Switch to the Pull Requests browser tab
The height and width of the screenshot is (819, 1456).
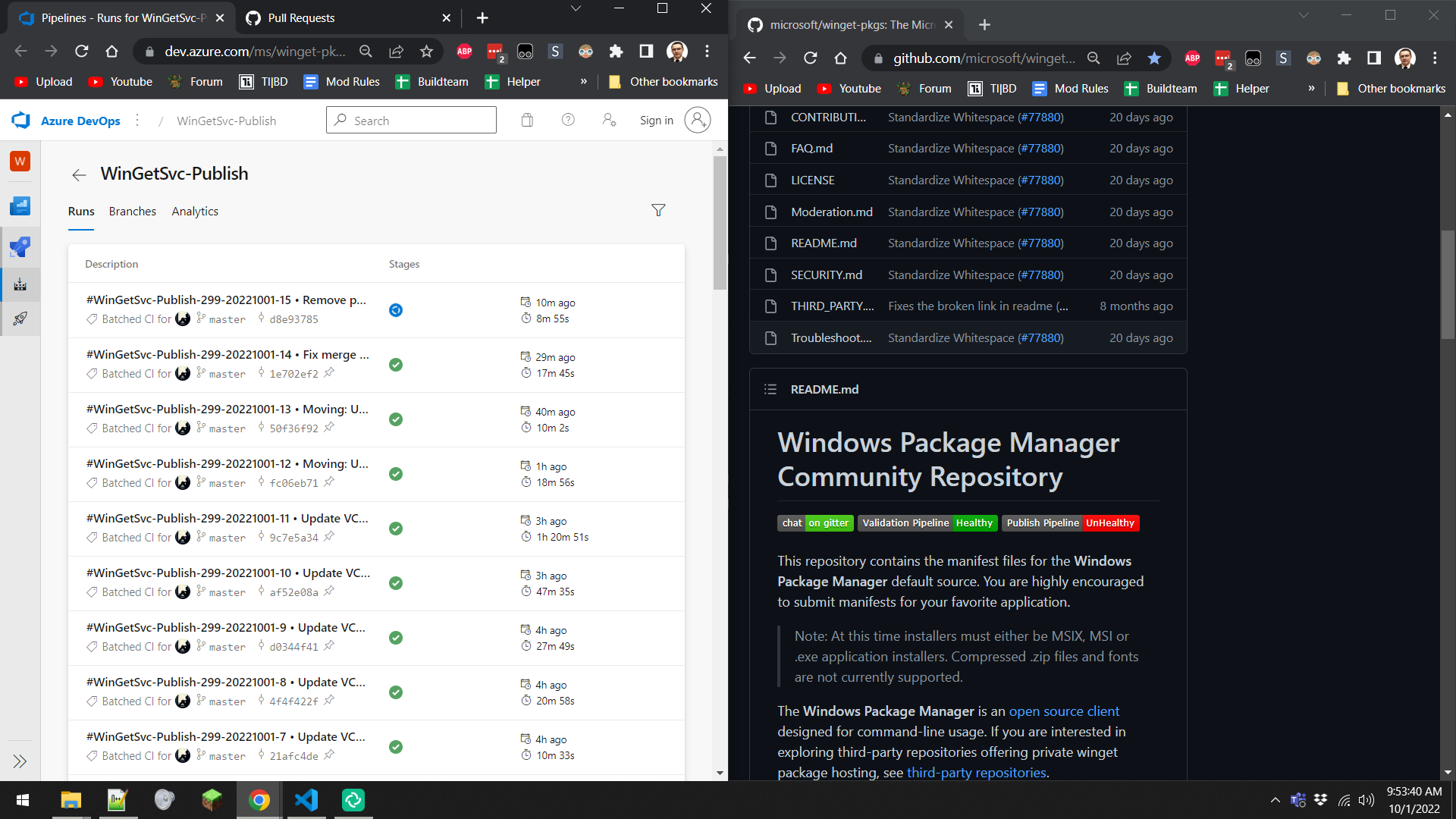348,18
